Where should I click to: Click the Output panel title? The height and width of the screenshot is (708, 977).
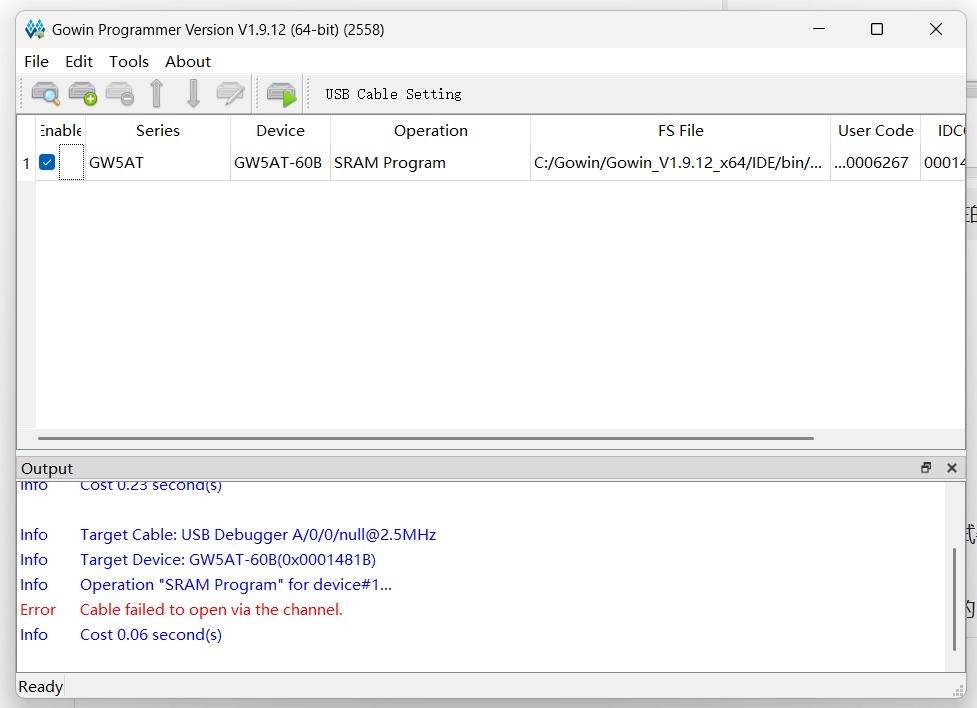pos(47,468)
